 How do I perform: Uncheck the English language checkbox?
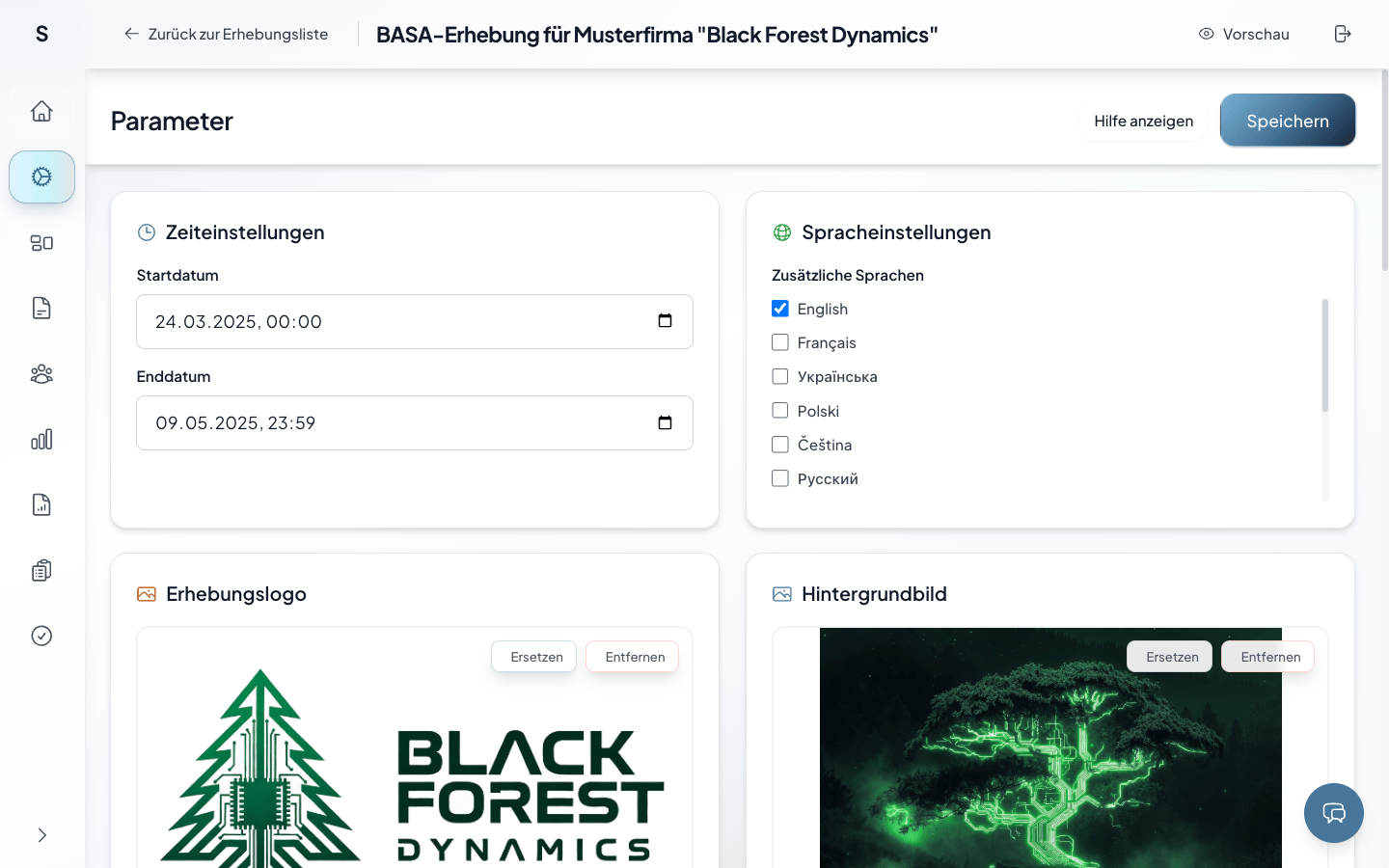point(780,309)
